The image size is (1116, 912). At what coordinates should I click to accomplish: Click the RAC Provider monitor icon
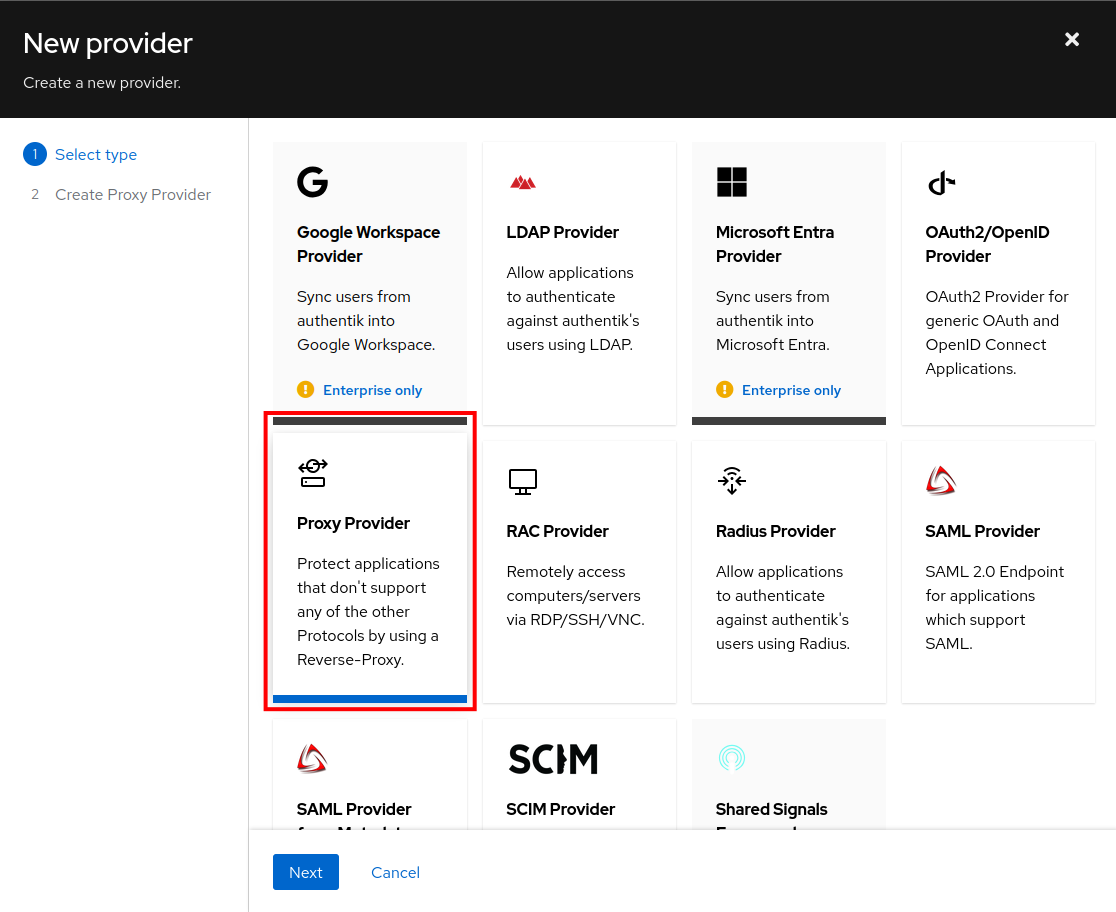[522, 481]
